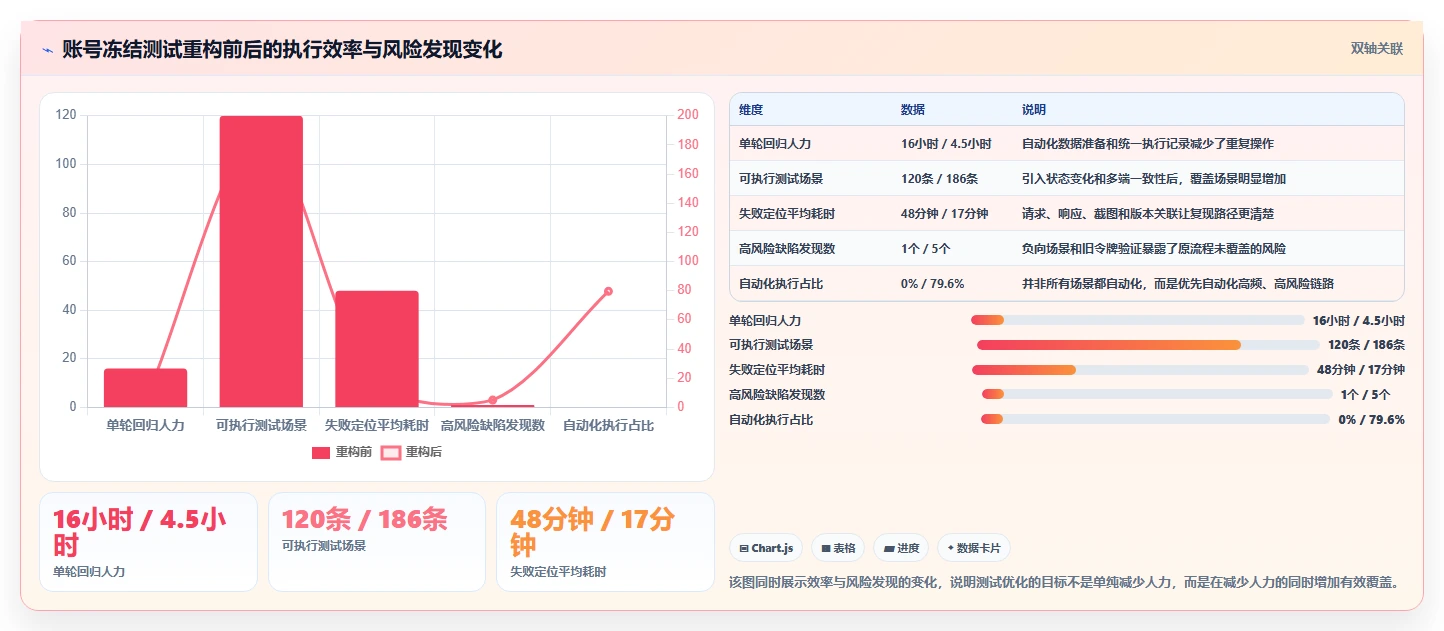Screen dimensions: 1444x631
Task: Click 单轮回归人力 row in the table
Action: [1067, 144]
